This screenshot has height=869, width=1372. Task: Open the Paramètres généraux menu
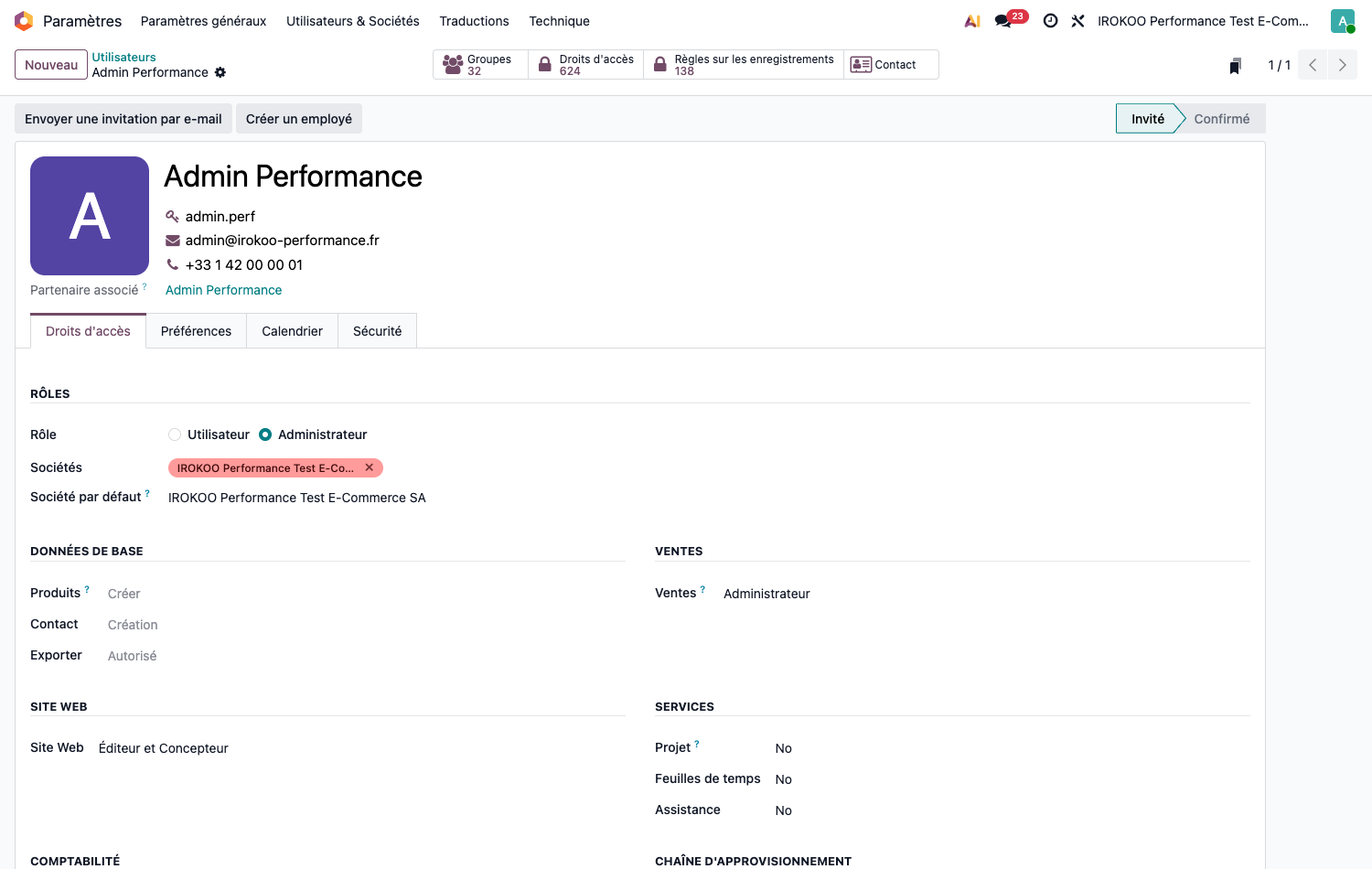click(204, 21)
